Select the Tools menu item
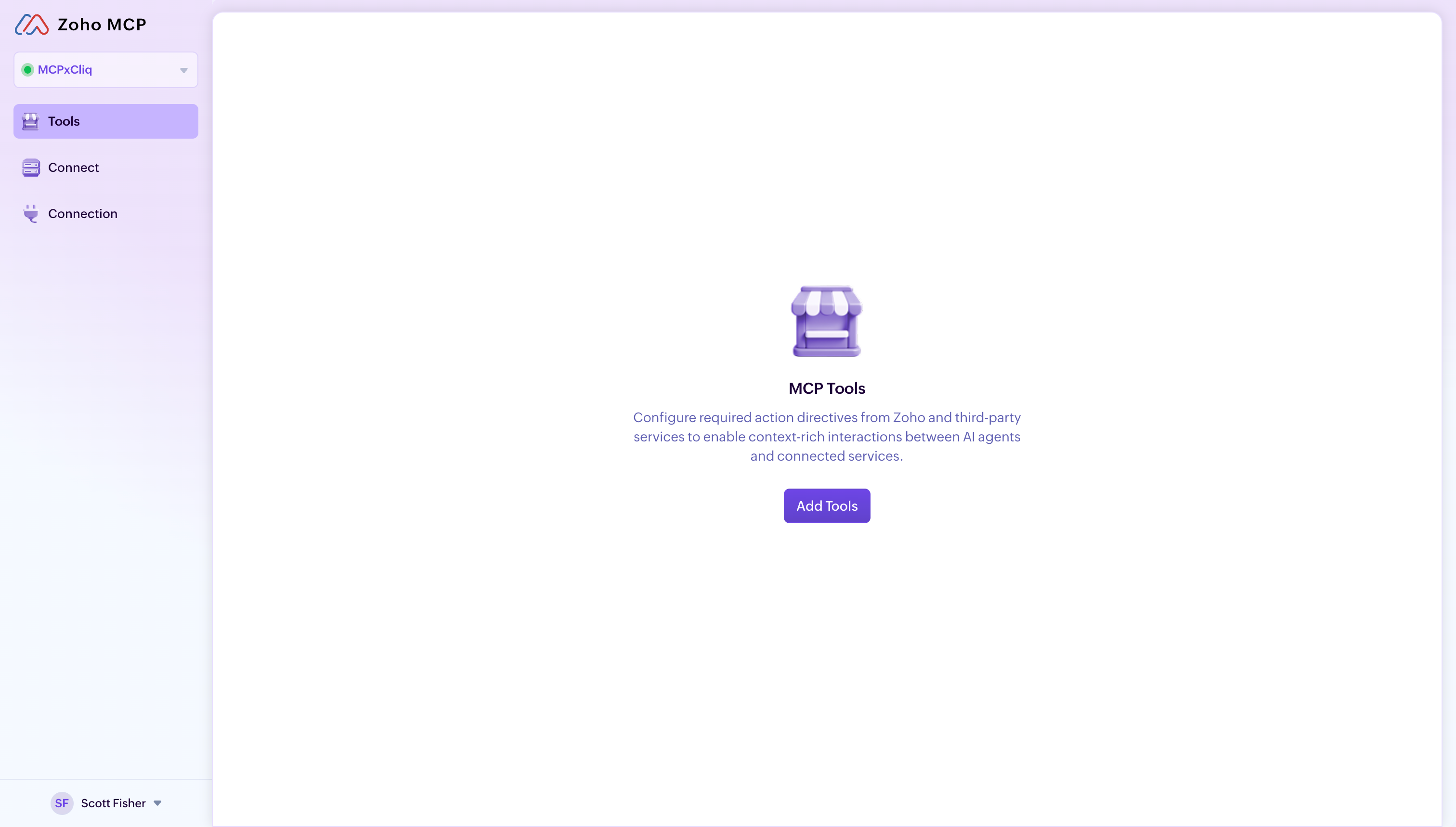Screen dimensions: 1456x827 click(x=105, y=121)
